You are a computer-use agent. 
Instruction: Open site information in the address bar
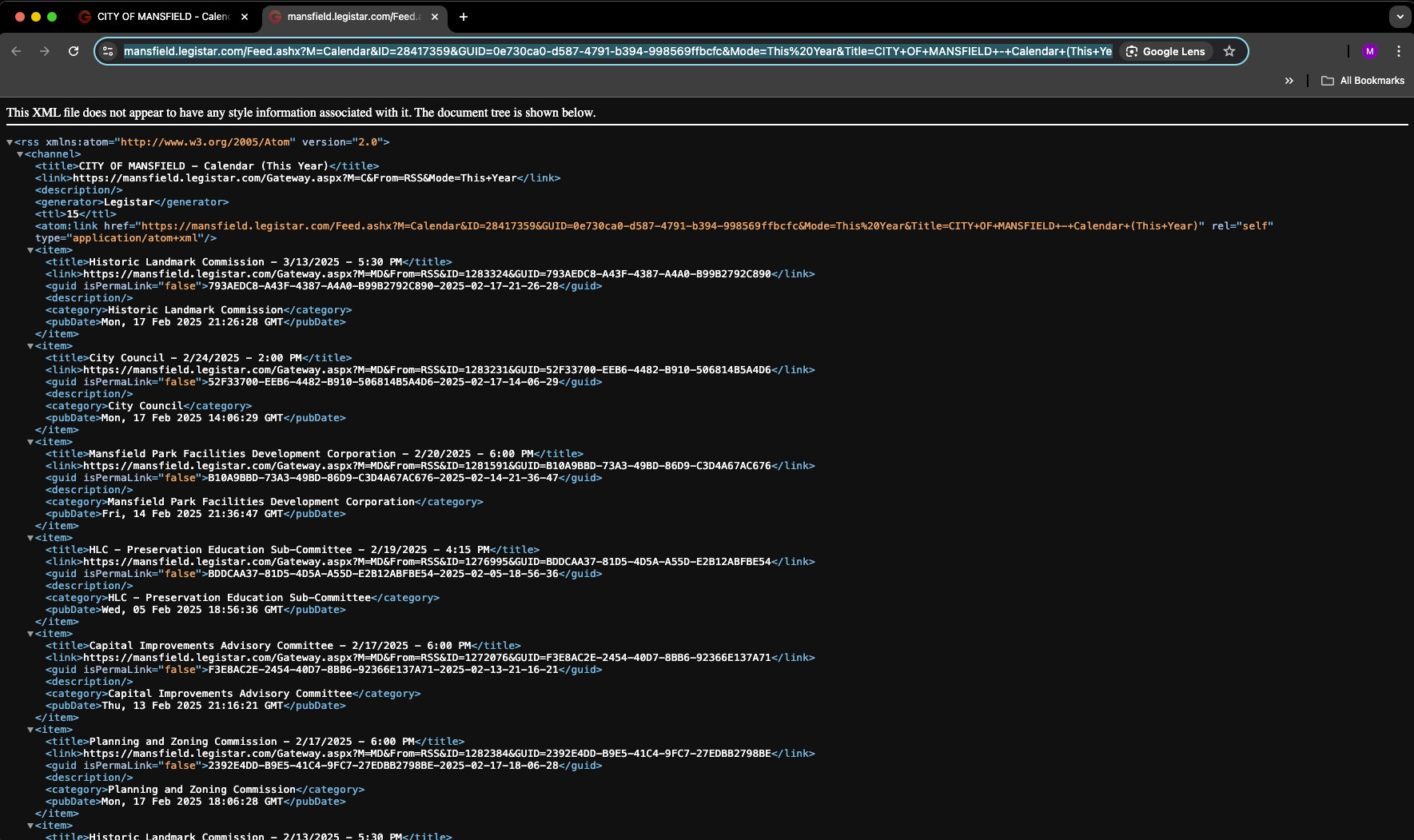(x=109, y=51)
